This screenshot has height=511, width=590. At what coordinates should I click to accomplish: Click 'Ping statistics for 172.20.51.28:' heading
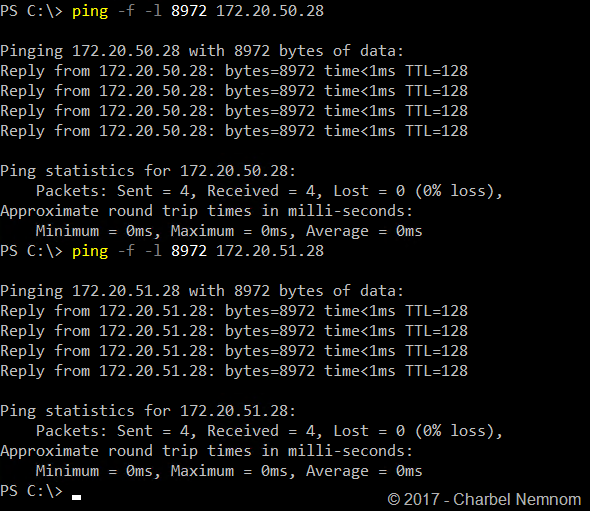point(148,411)
